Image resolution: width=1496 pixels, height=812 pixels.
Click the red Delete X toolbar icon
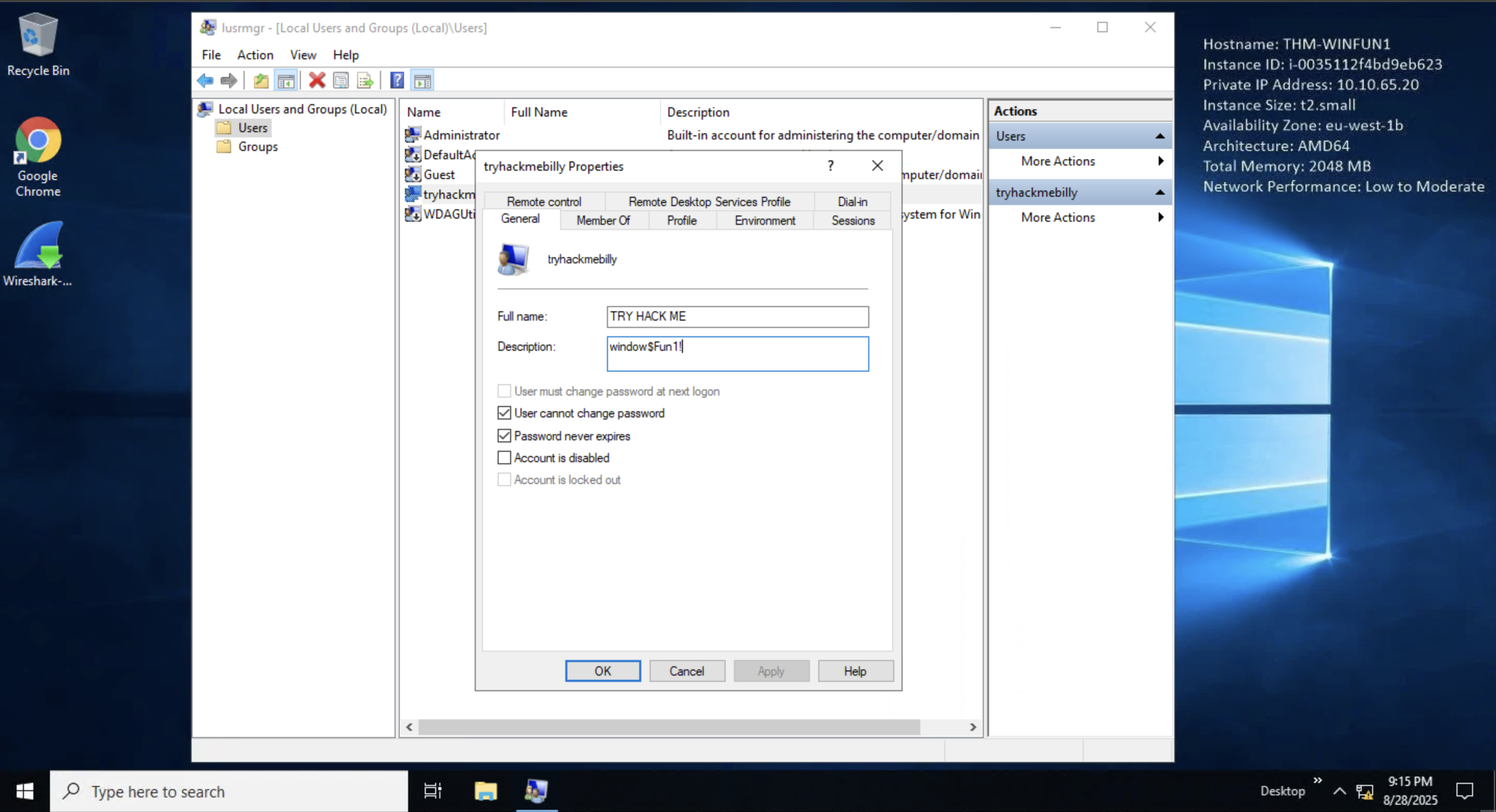point(316,80)
